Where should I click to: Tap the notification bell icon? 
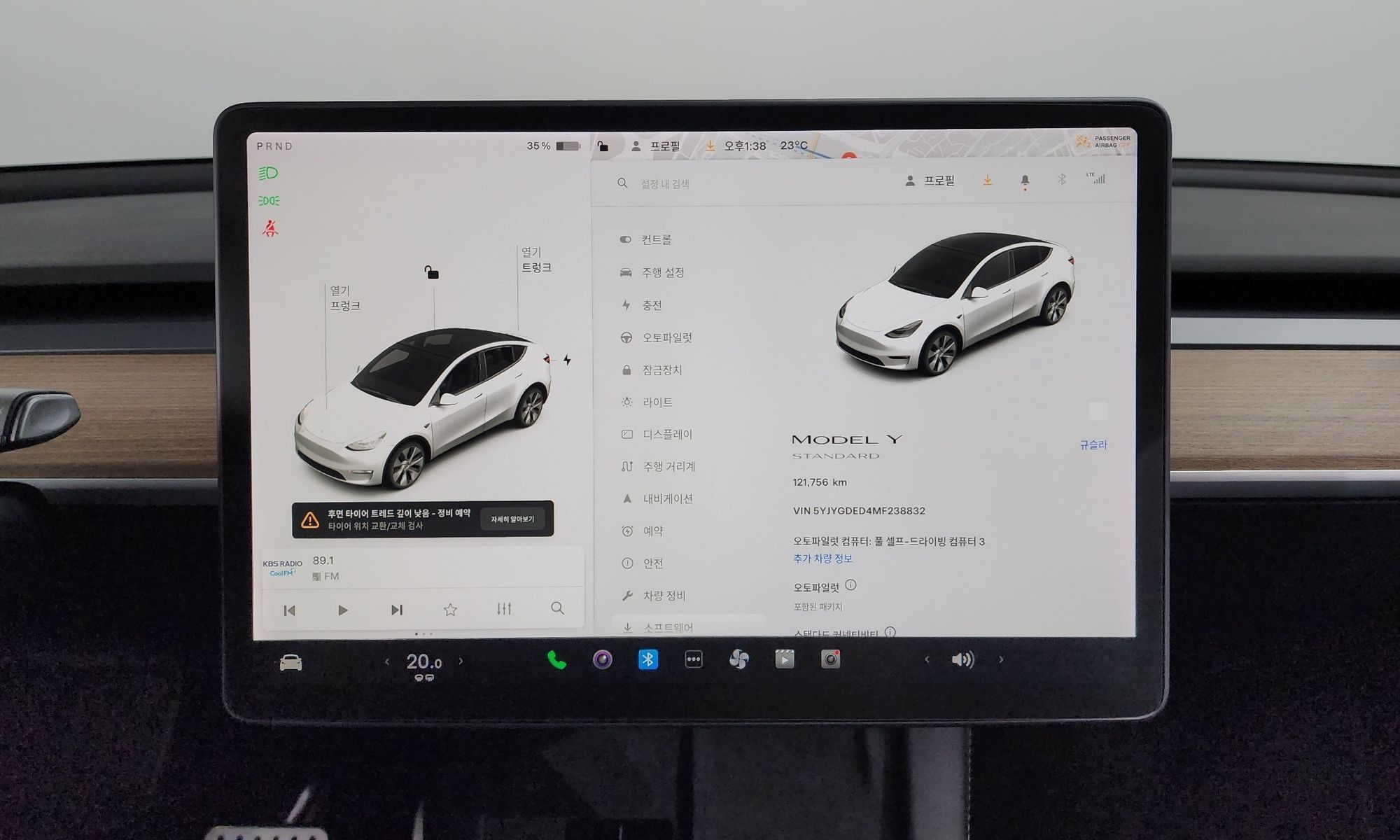[x=1025, y=181]
